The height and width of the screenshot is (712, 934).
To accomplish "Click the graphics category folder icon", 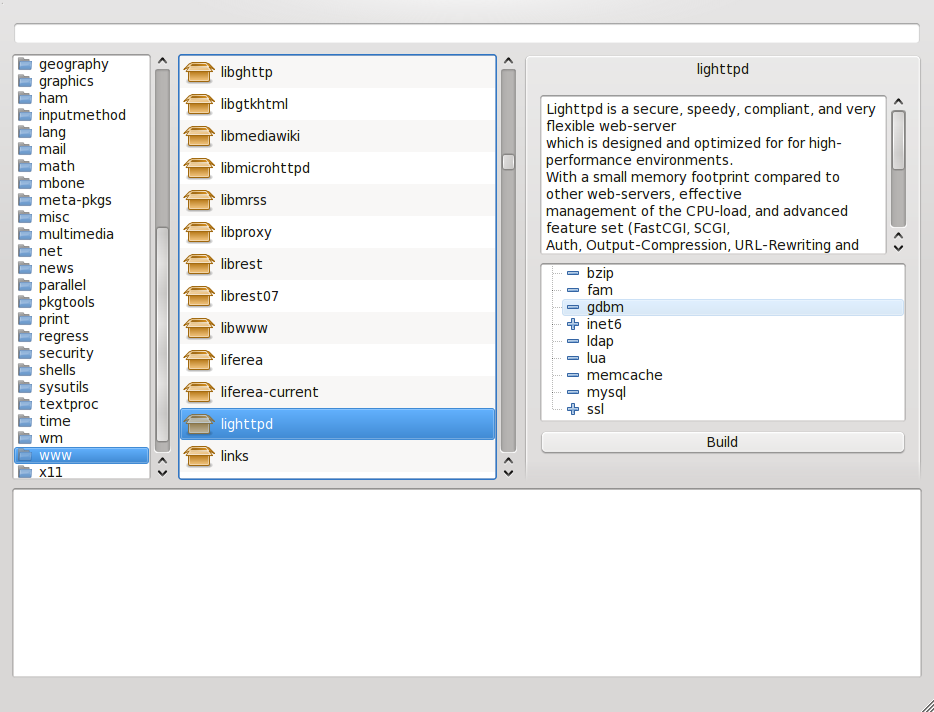I will click(25, 81).
